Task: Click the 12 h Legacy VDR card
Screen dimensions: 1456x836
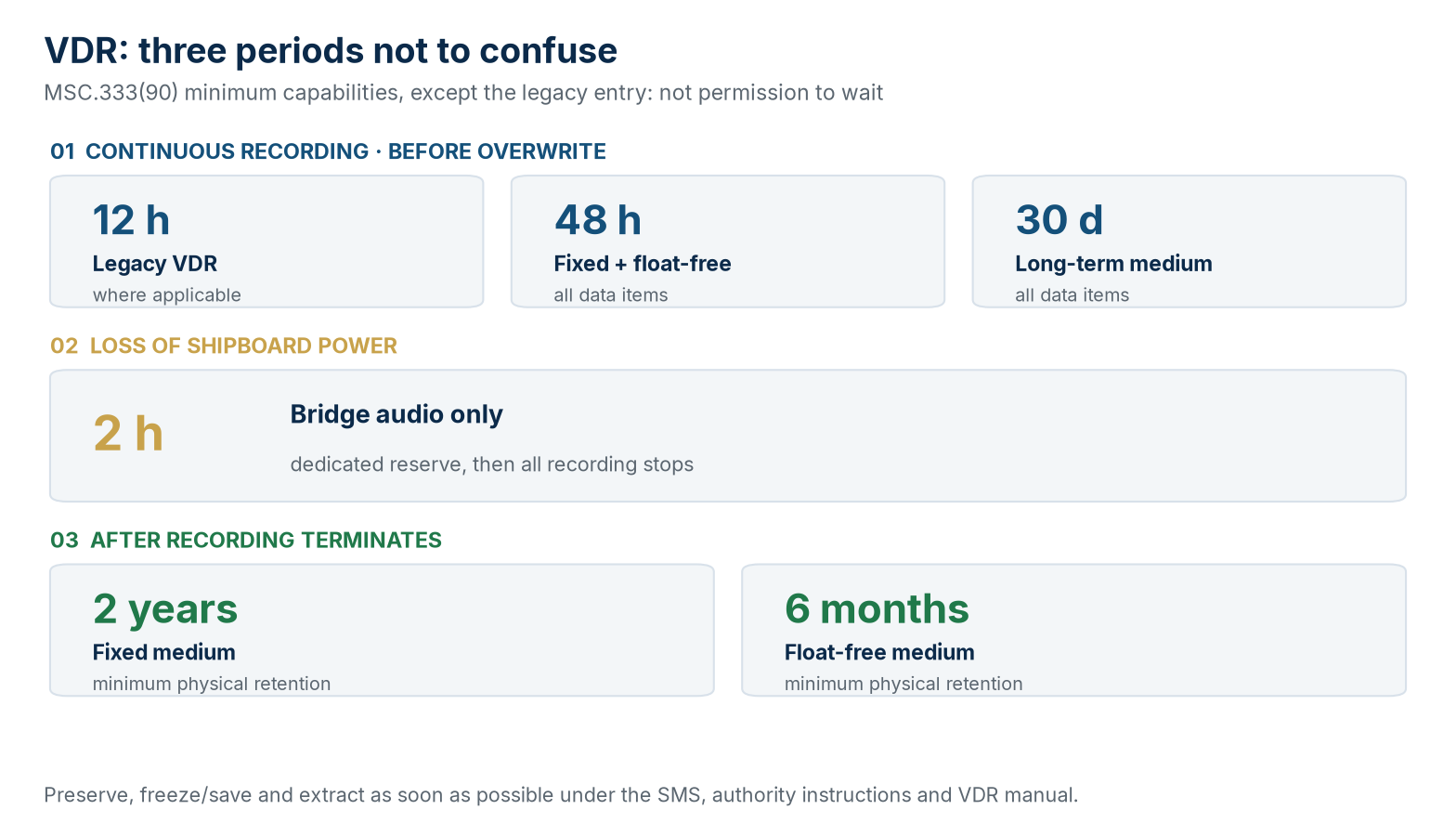Action: 266,242
